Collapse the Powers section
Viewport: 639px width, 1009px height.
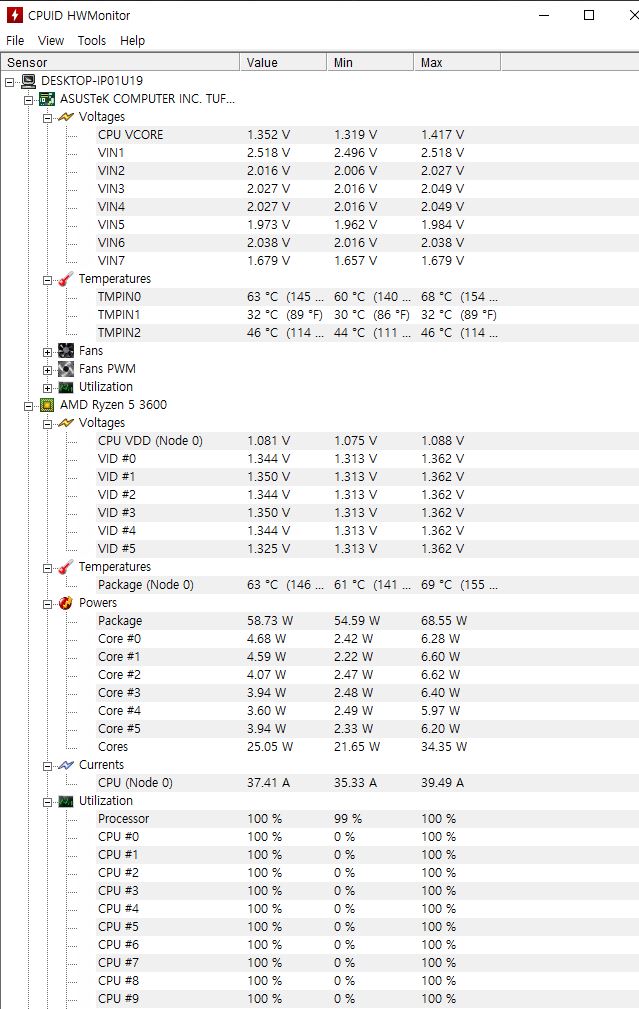pyautogui.click(x=48, y=604)
